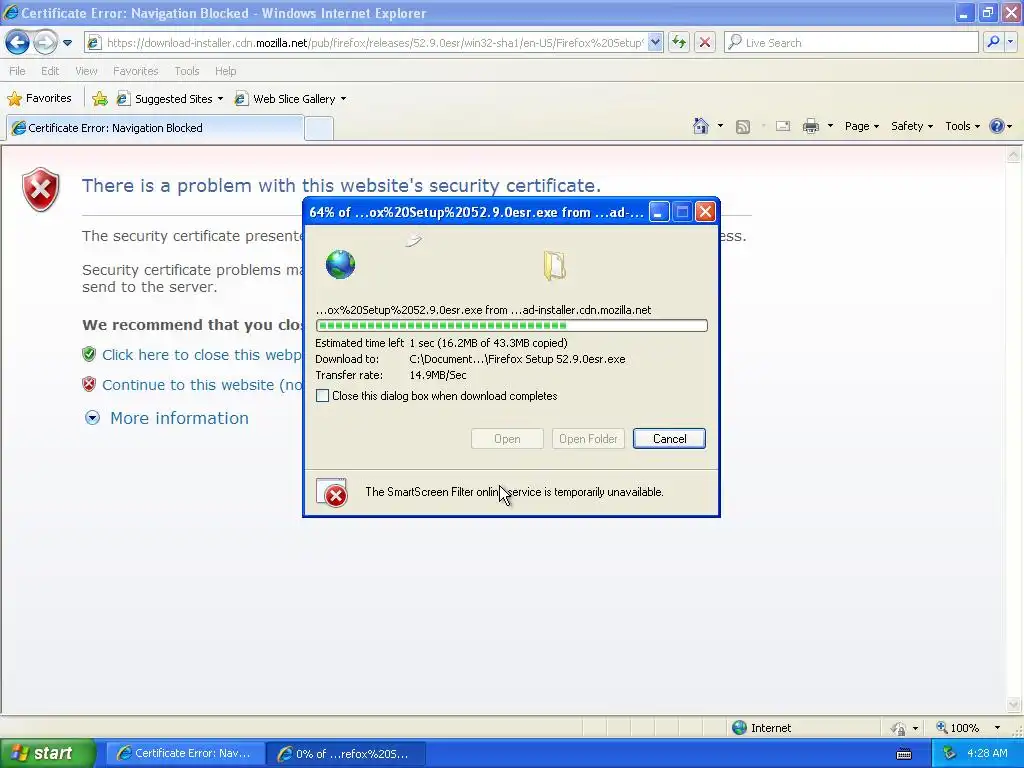Click the red shield error icon
Image resolution: width=1024 pixels, height=768 pixels.
[40, 189]
